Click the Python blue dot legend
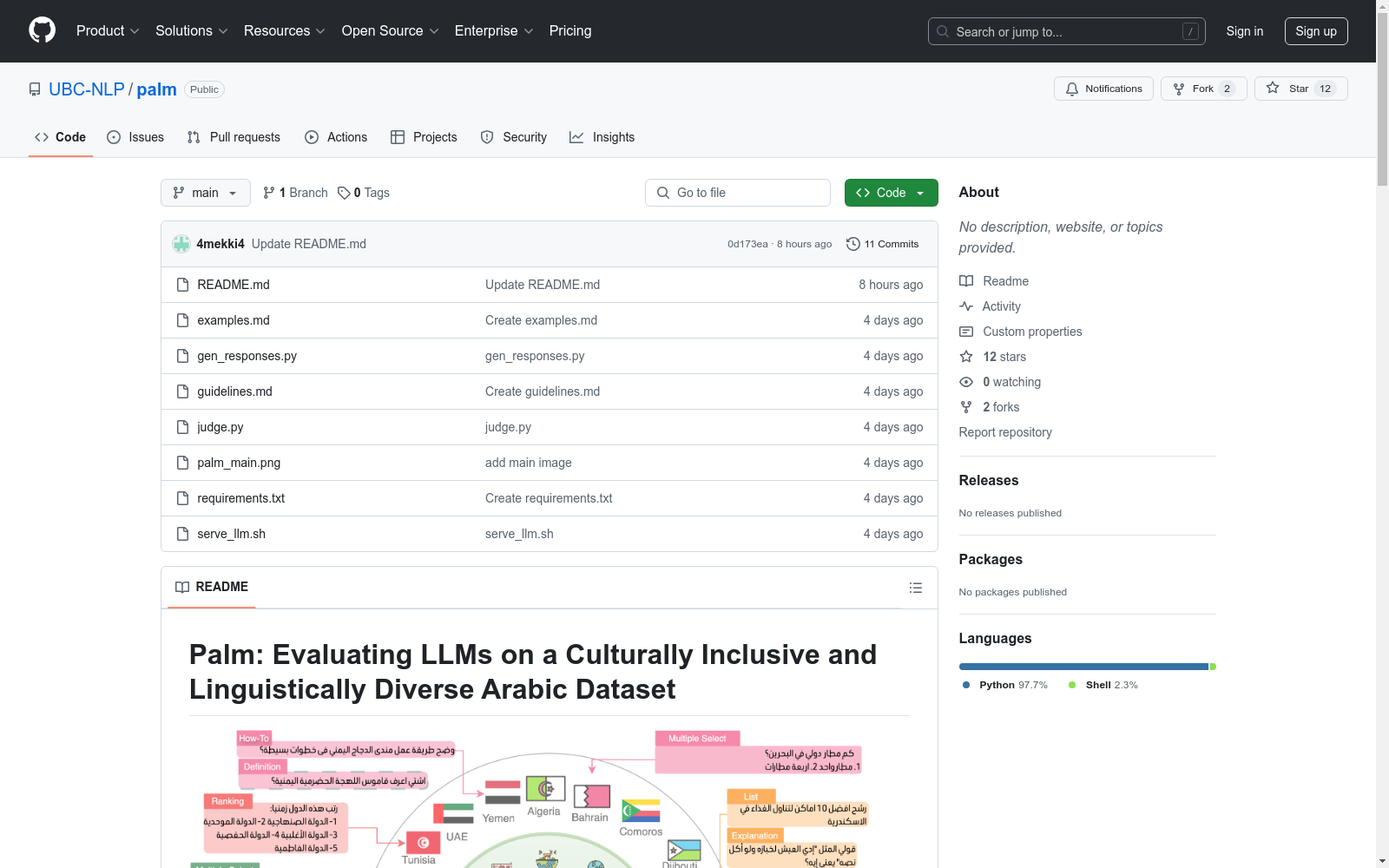Screen dimensions: 1389x868 point(966,685)
